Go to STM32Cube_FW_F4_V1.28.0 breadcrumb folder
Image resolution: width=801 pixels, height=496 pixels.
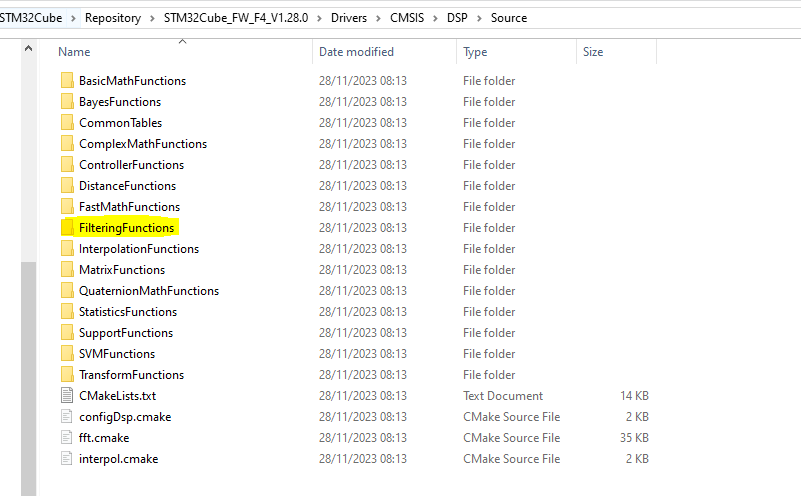coord(236,18)
